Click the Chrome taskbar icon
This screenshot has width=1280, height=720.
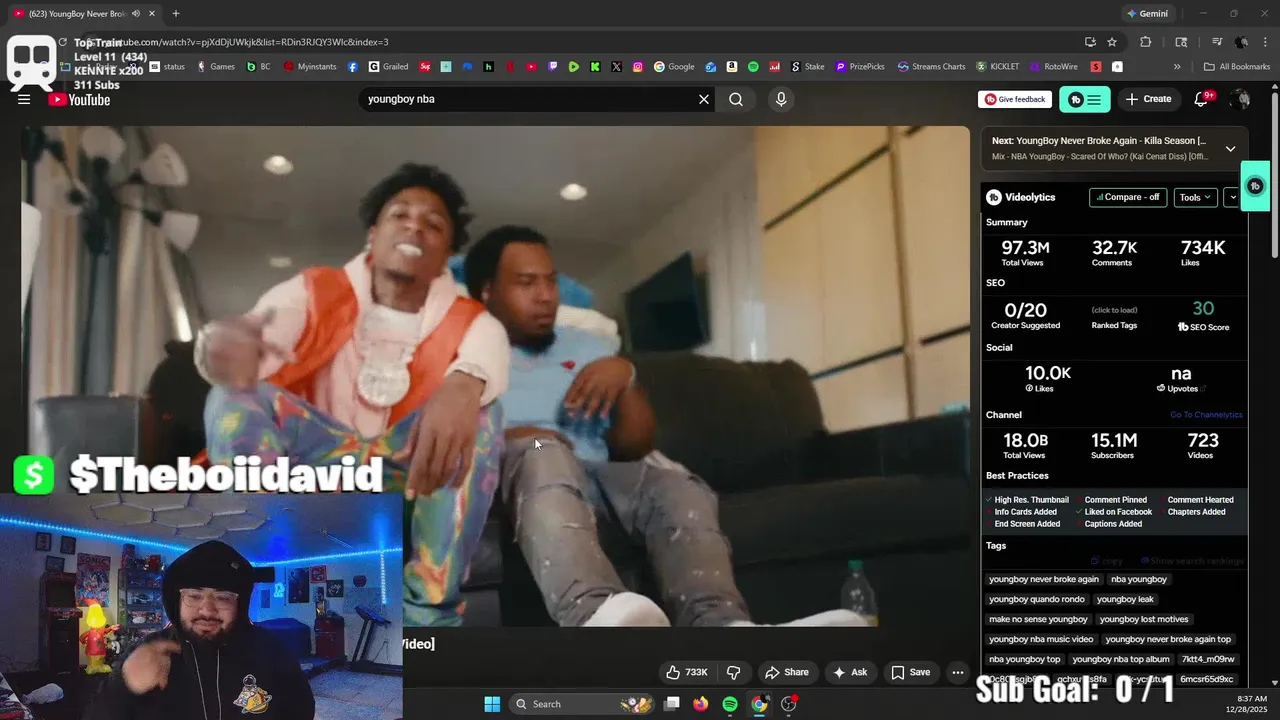point(759,704)
